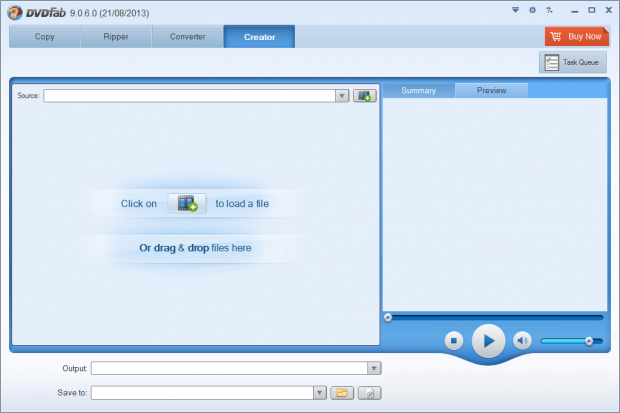Browse for folder next to Save to

coord(342,393)
